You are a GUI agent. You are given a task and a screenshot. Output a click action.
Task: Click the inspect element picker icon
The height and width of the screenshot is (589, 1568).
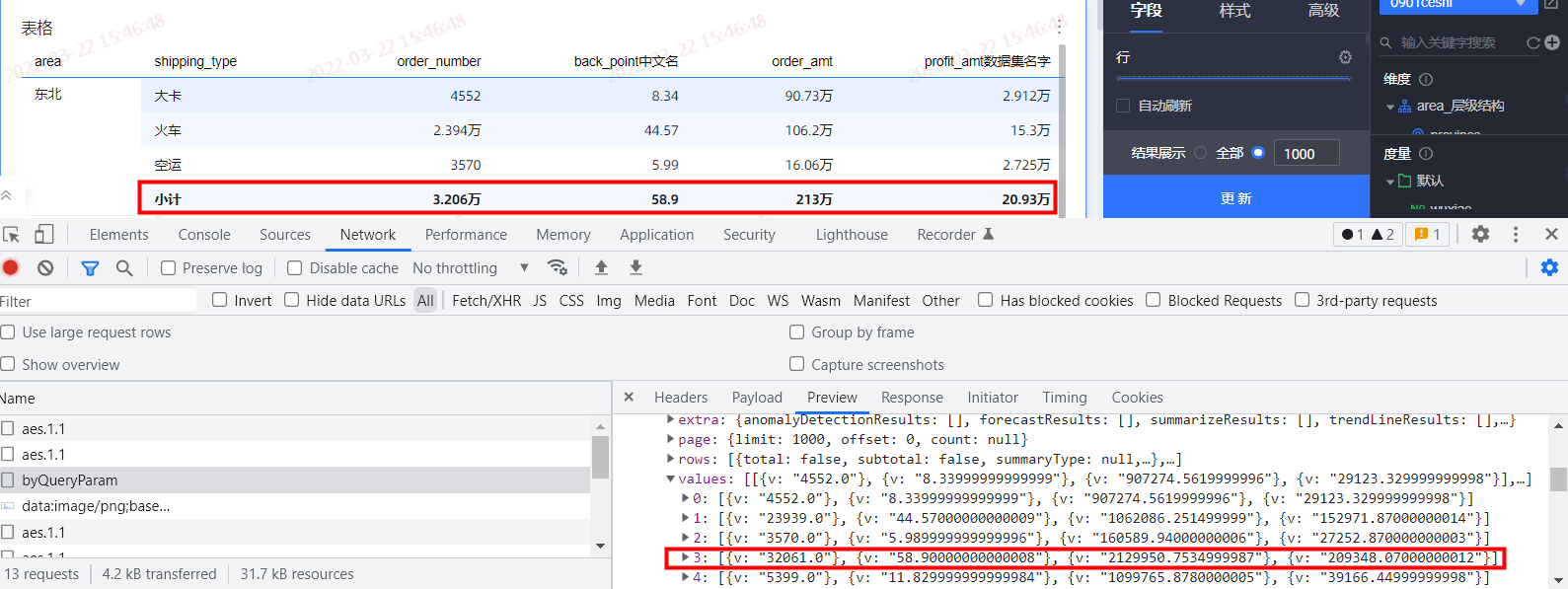[x=12, y=235]
